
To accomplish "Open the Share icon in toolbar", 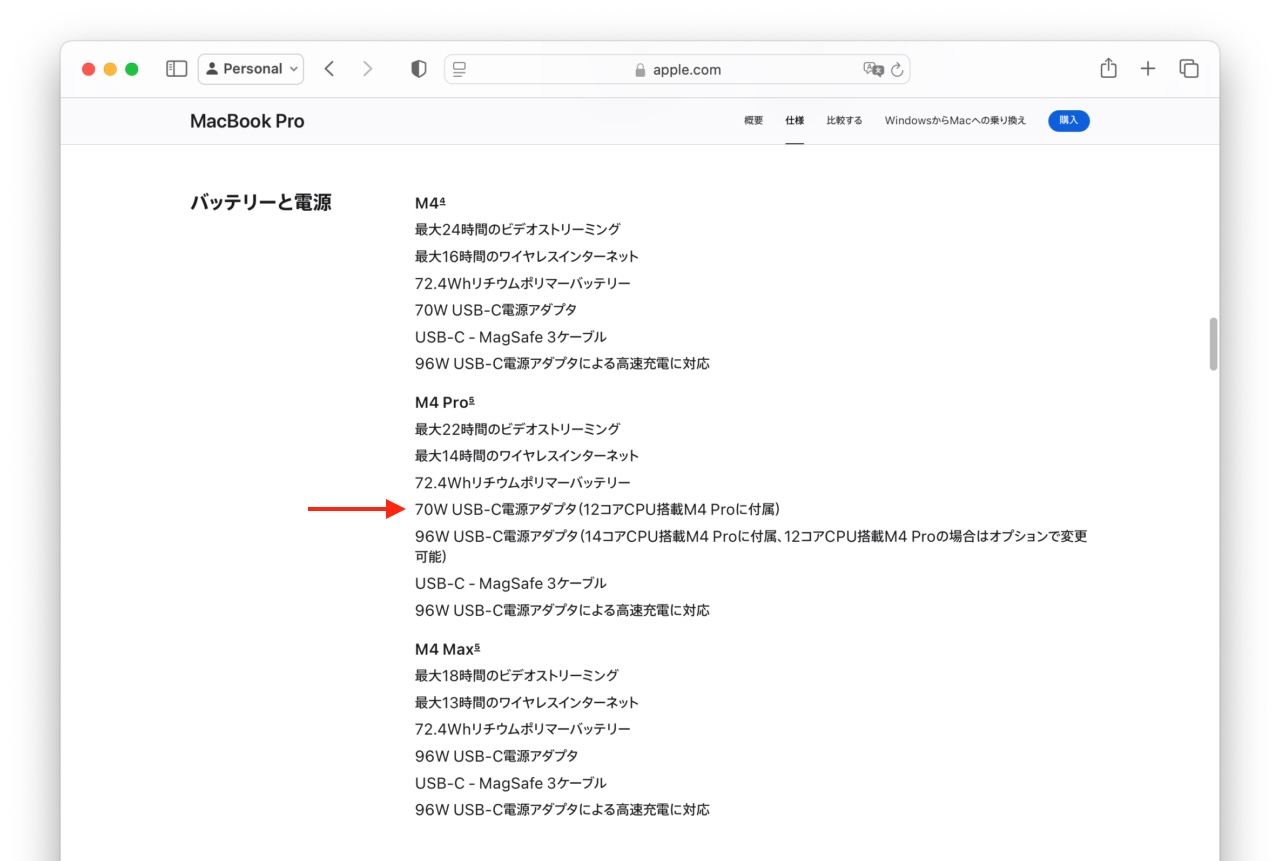I will (x=1108, y=68).
